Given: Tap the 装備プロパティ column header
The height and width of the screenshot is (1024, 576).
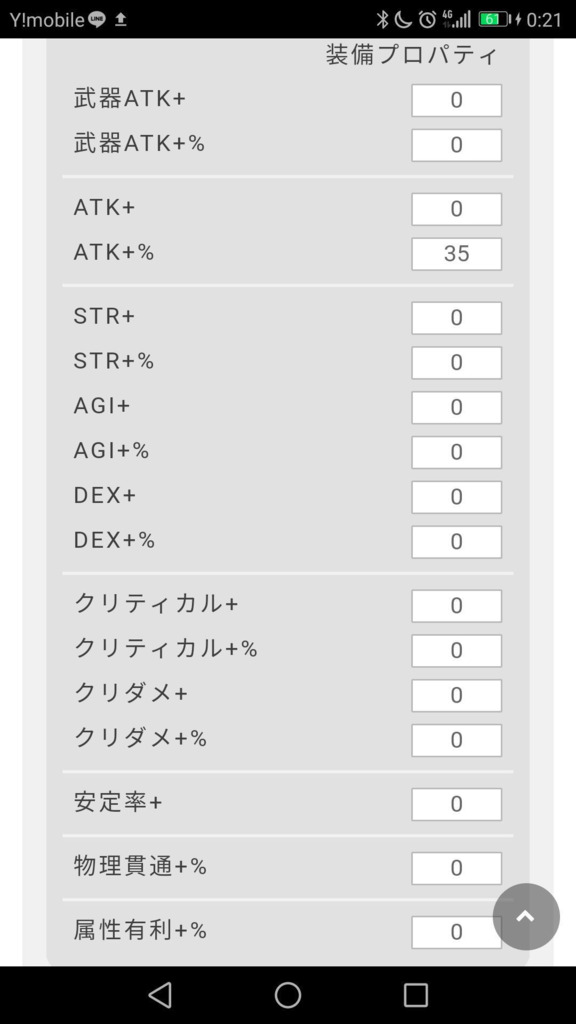Looking at the screenshot, I should (411, 56).
